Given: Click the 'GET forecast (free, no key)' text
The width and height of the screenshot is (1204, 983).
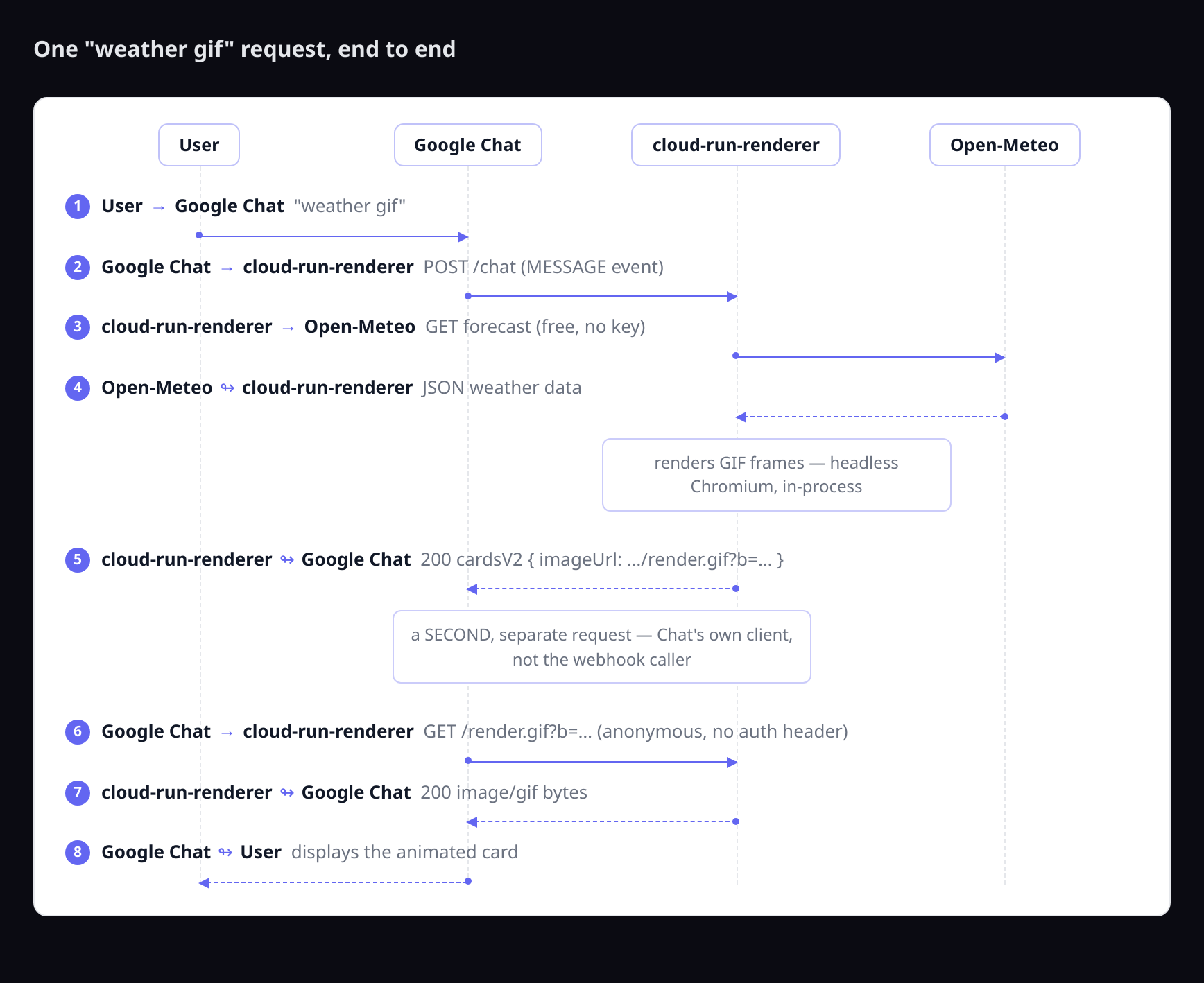Looking at the screenshot, I should (535, 327).
